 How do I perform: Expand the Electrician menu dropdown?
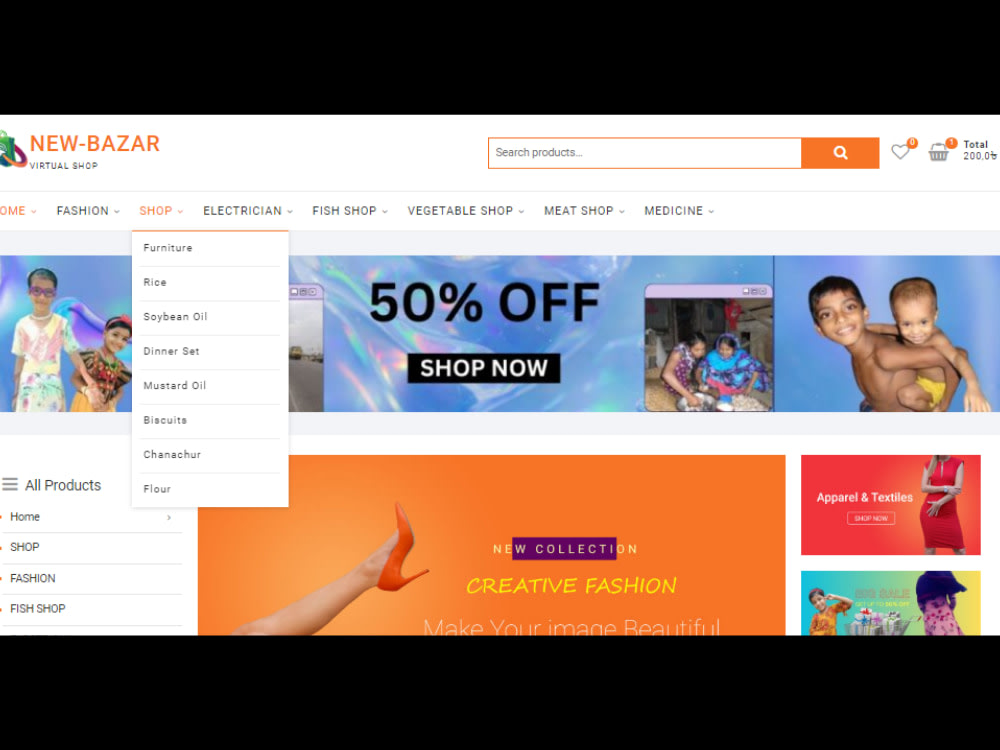coord(247,210)
